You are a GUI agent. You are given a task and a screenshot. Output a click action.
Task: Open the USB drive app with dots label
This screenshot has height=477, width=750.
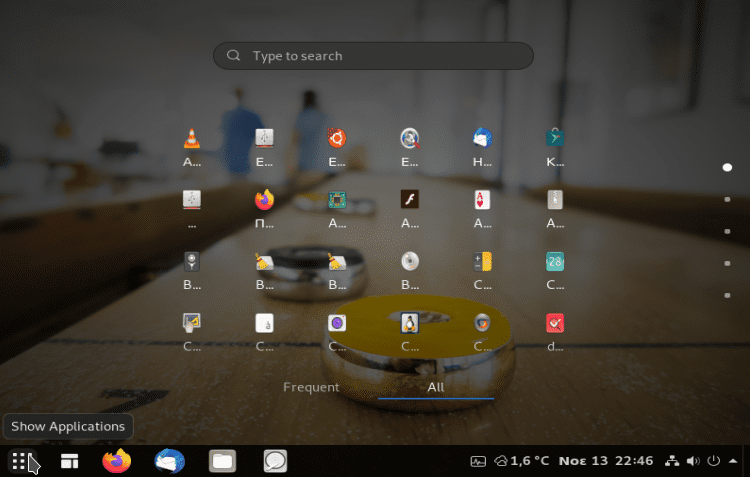[192, 200]
